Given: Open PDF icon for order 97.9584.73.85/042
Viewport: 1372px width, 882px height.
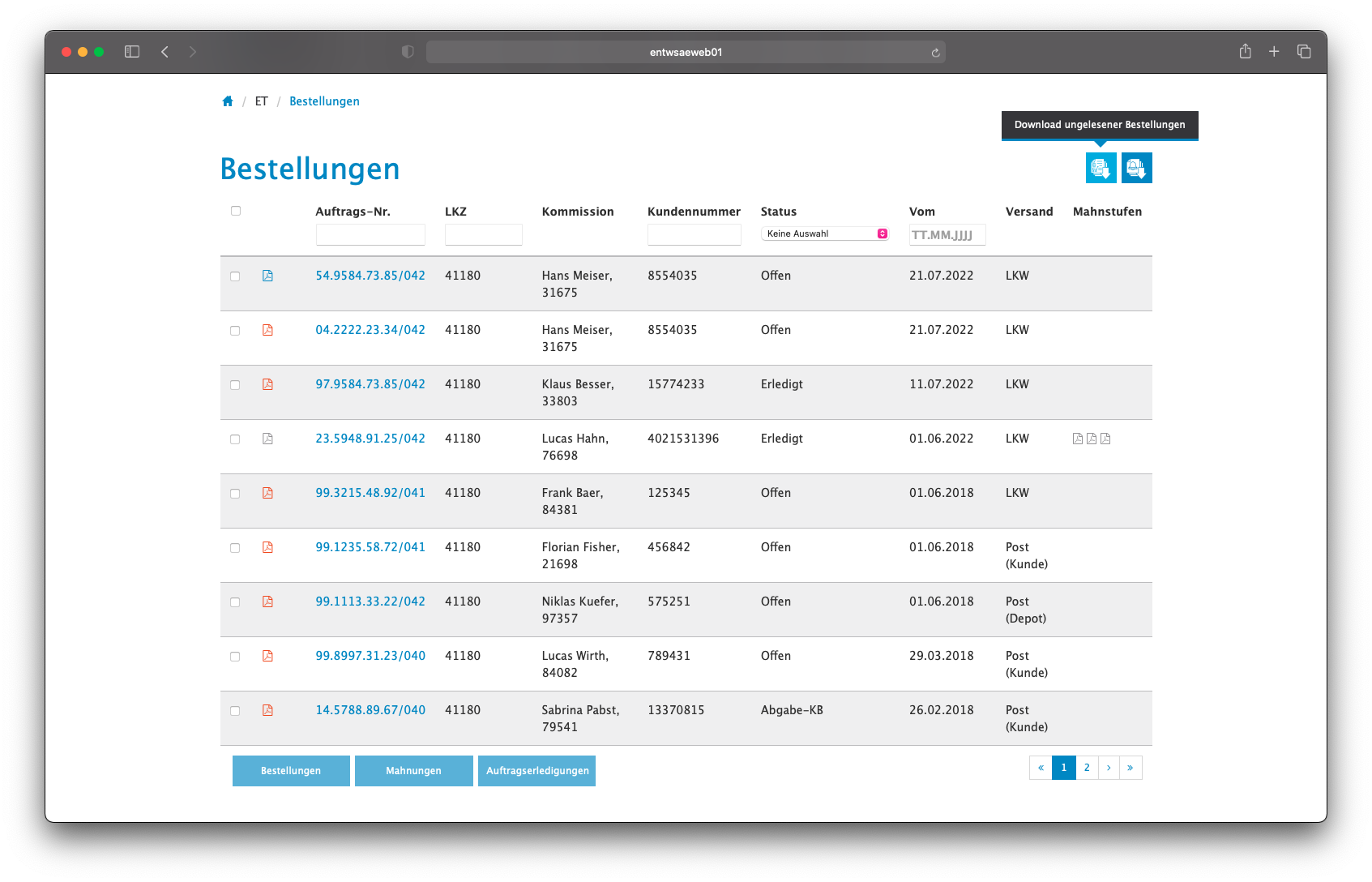Looking at the screenshot, I should click(267, 384).
